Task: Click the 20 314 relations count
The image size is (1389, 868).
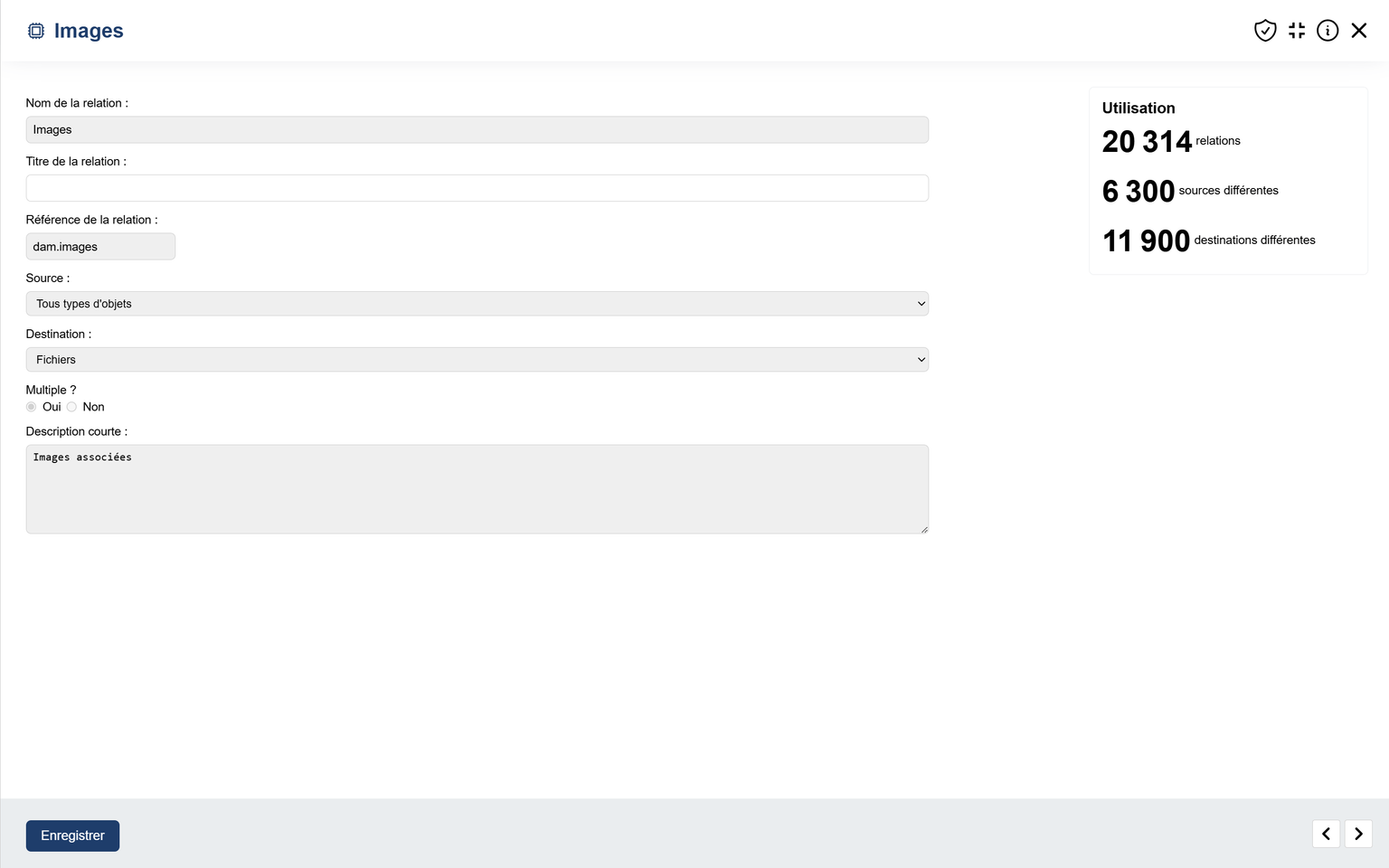Action: pos(1147,142)
